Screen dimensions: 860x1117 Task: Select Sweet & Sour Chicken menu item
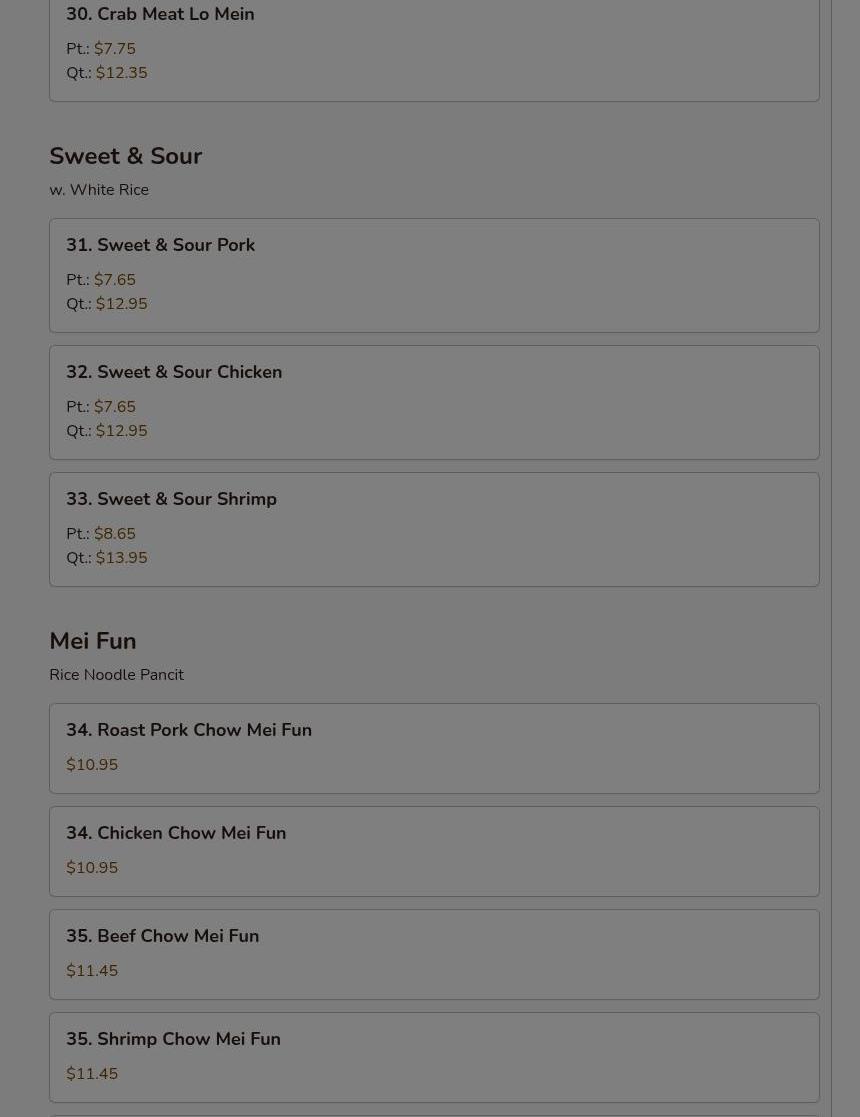(x=434, y=402)
